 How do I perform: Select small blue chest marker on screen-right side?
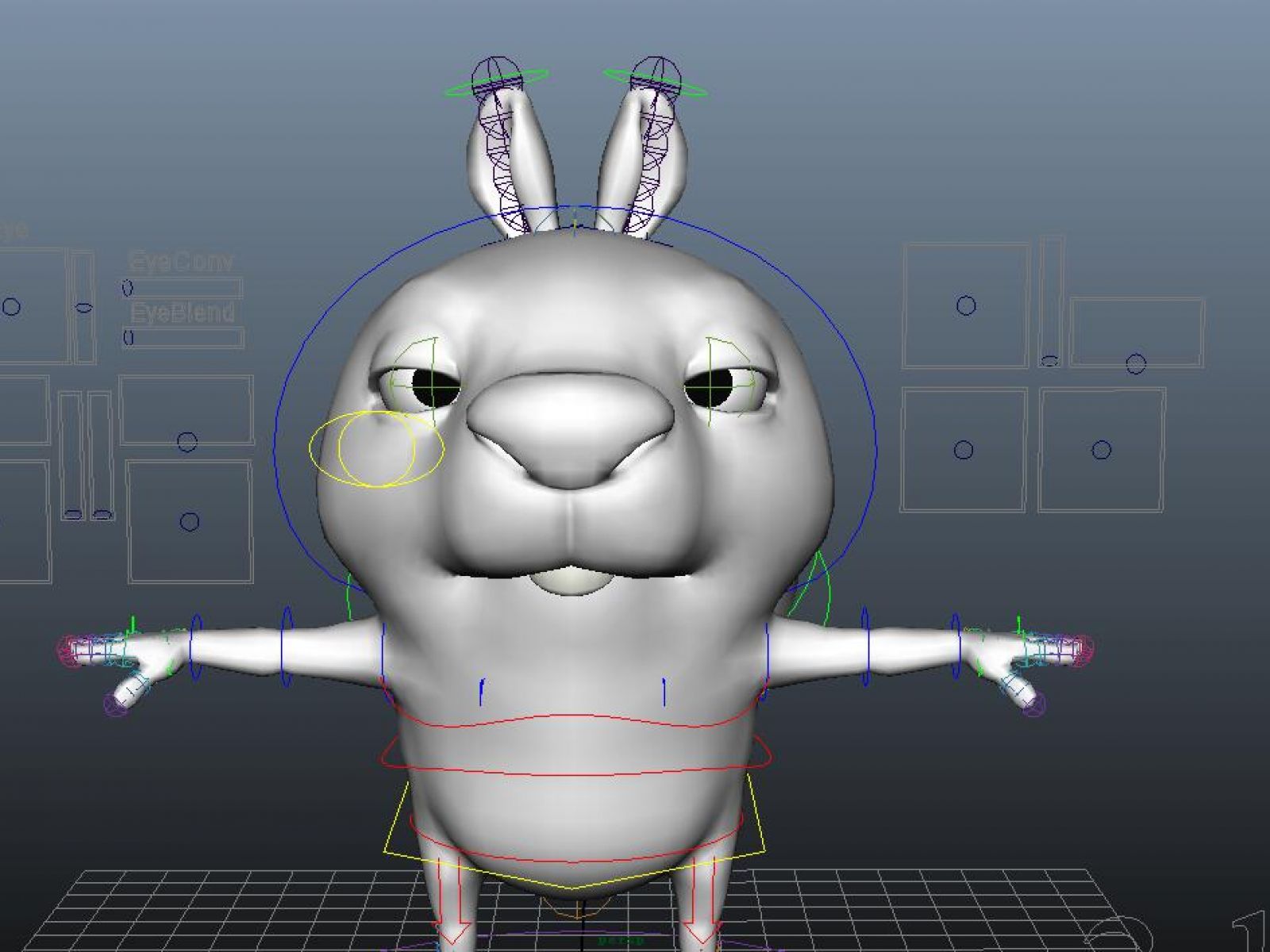(x=664, y=691)
